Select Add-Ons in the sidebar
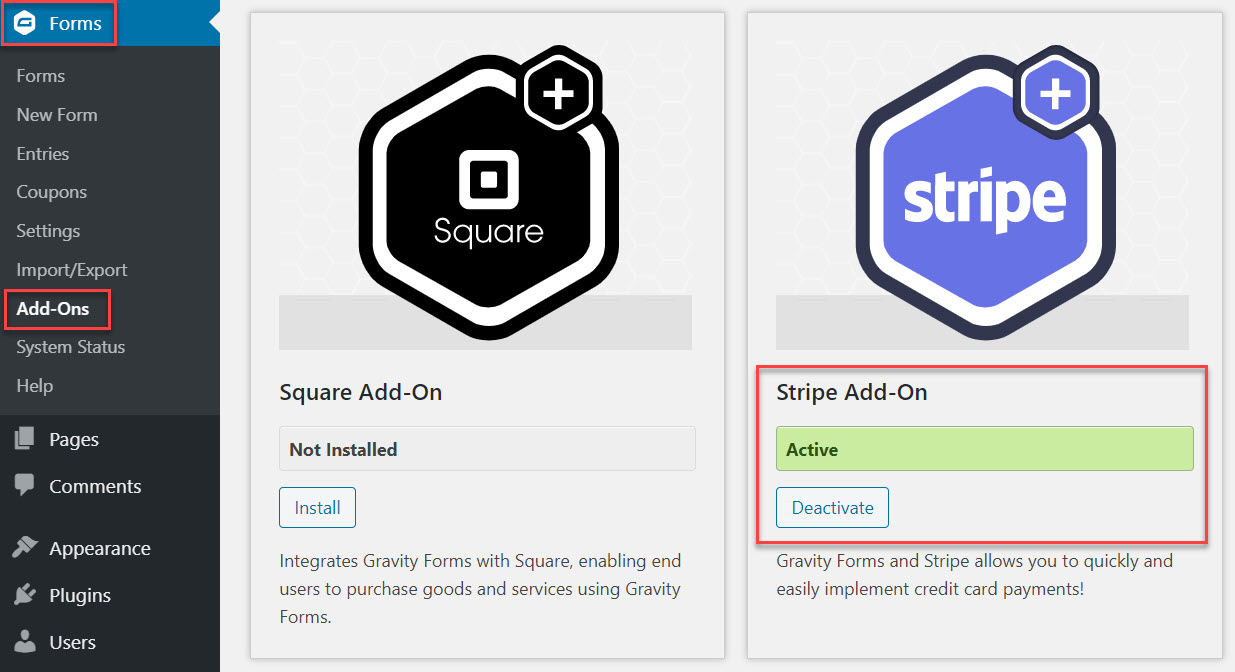 coord(53,309)
